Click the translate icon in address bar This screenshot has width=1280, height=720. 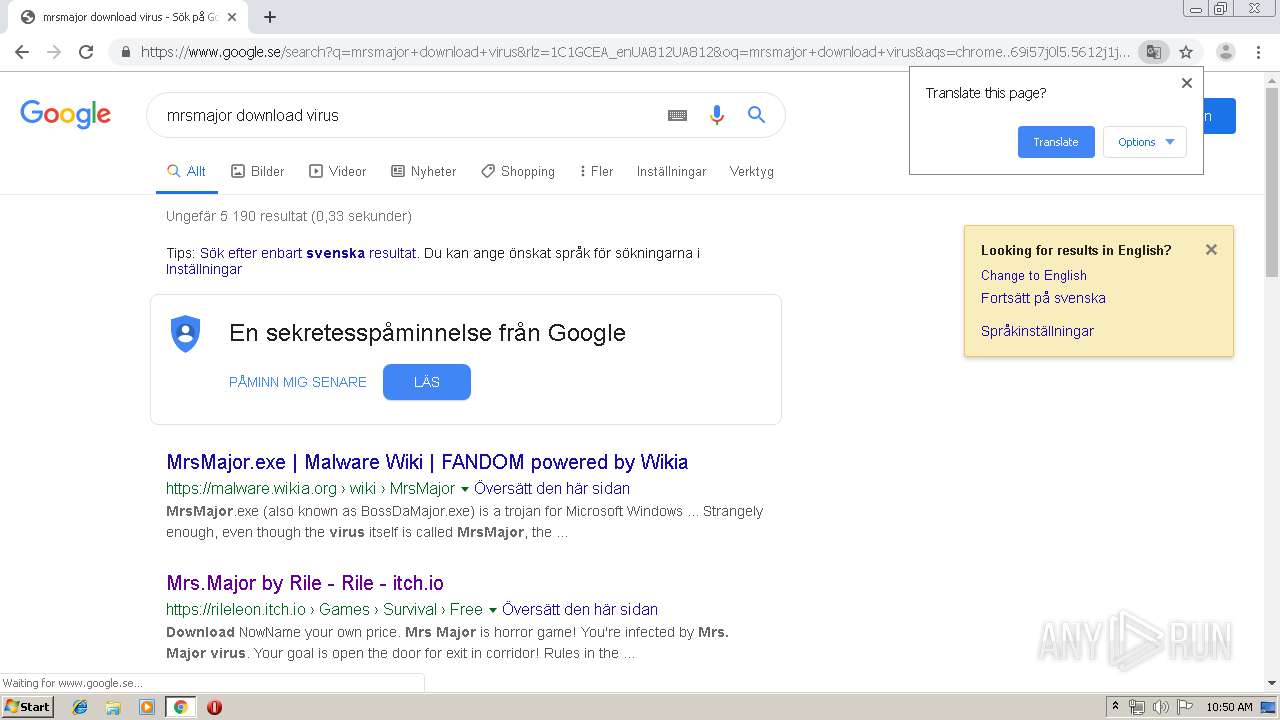1153,52
